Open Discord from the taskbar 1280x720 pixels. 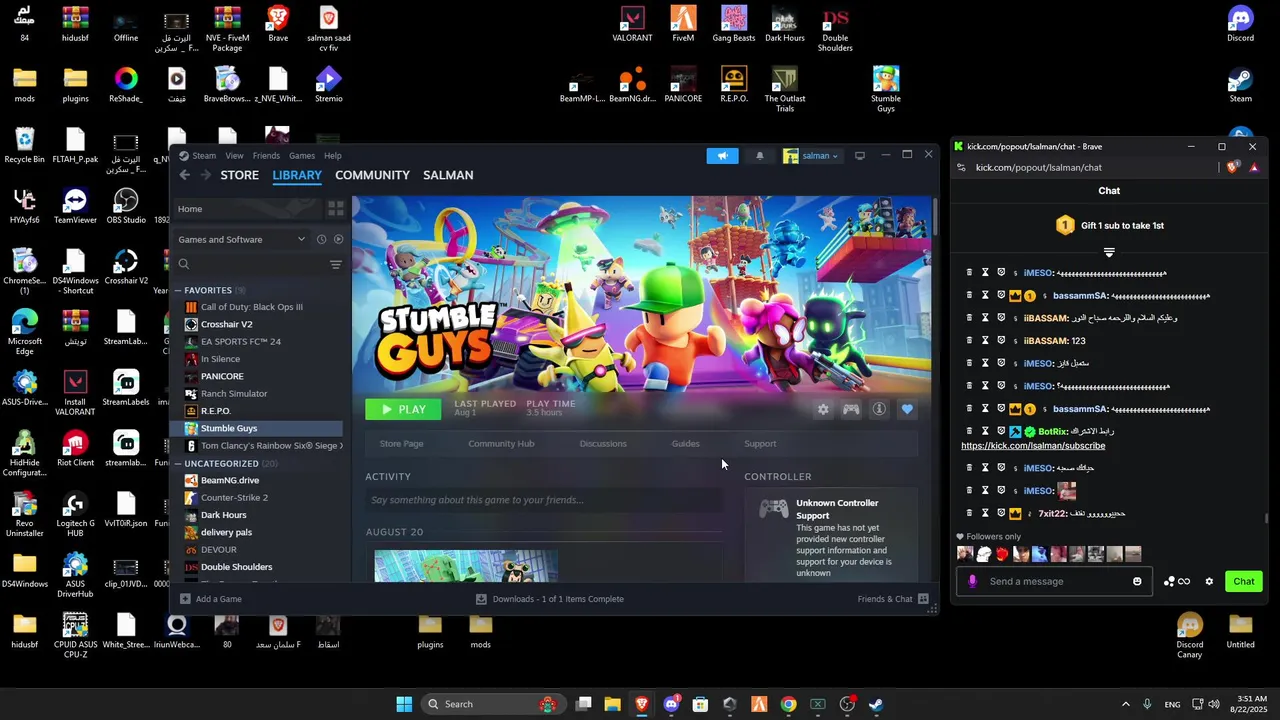tap(671, 704)
